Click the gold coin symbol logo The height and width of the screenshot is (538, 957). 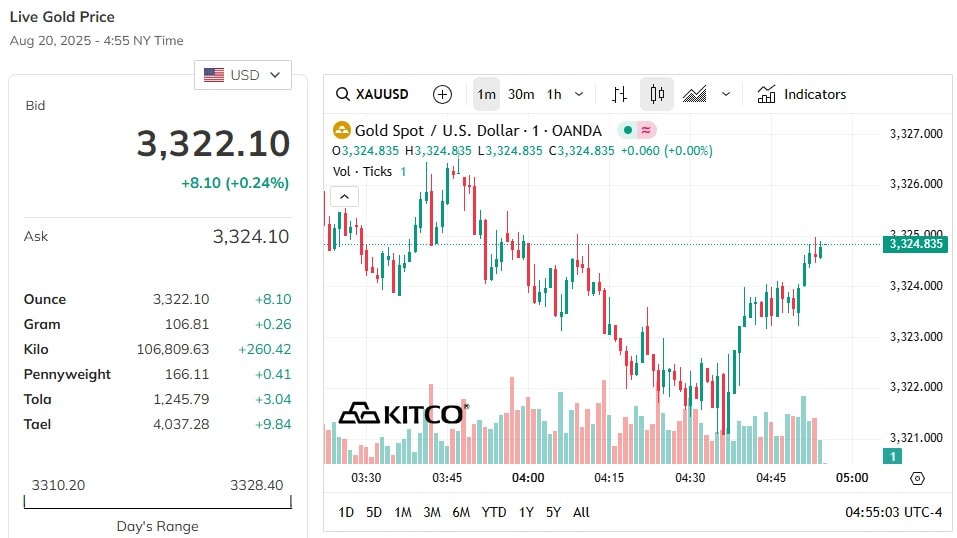(x=341, y=130)
